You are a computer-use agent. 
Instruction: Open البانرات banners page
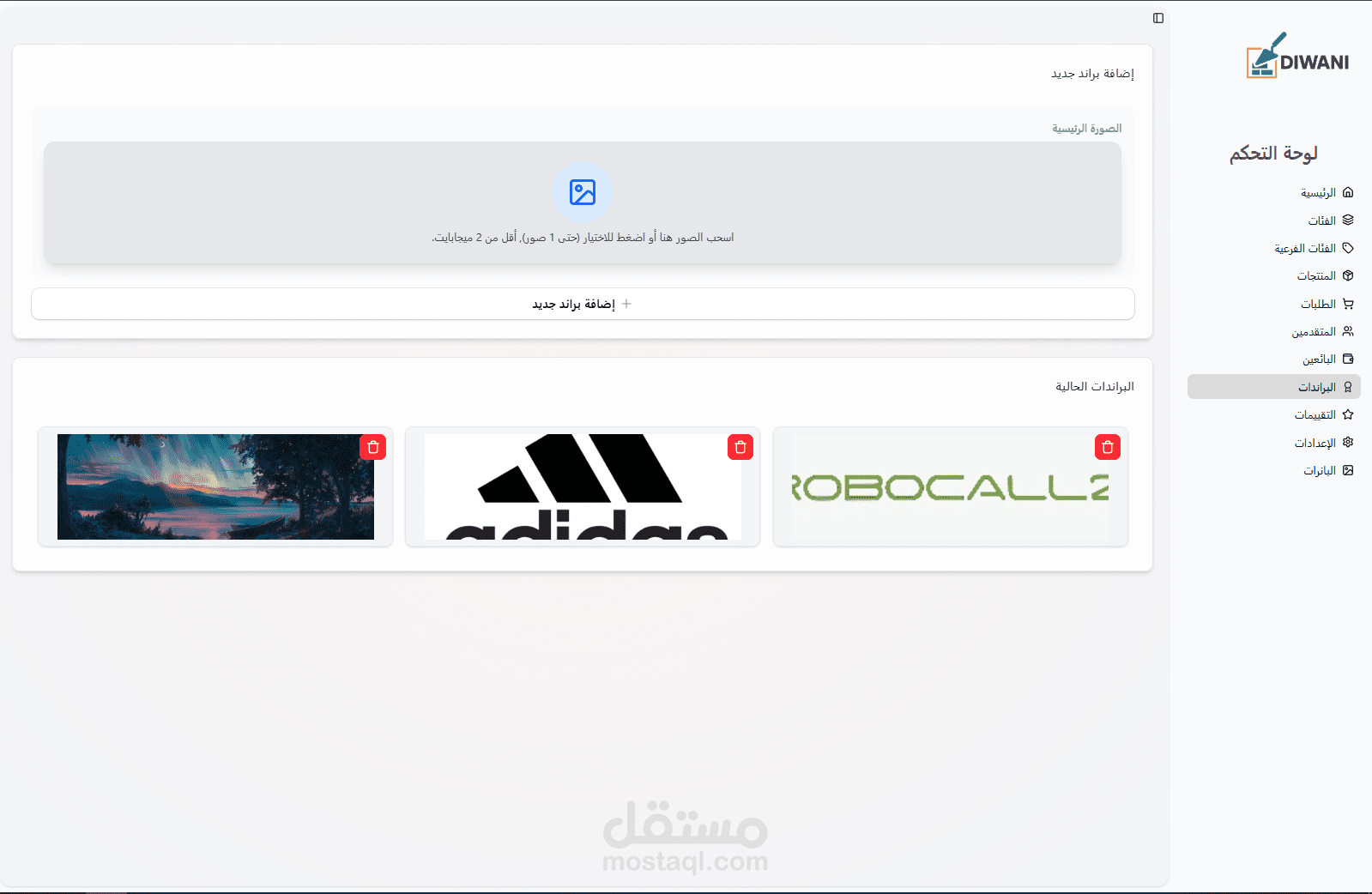click(x=1274, y=470)
